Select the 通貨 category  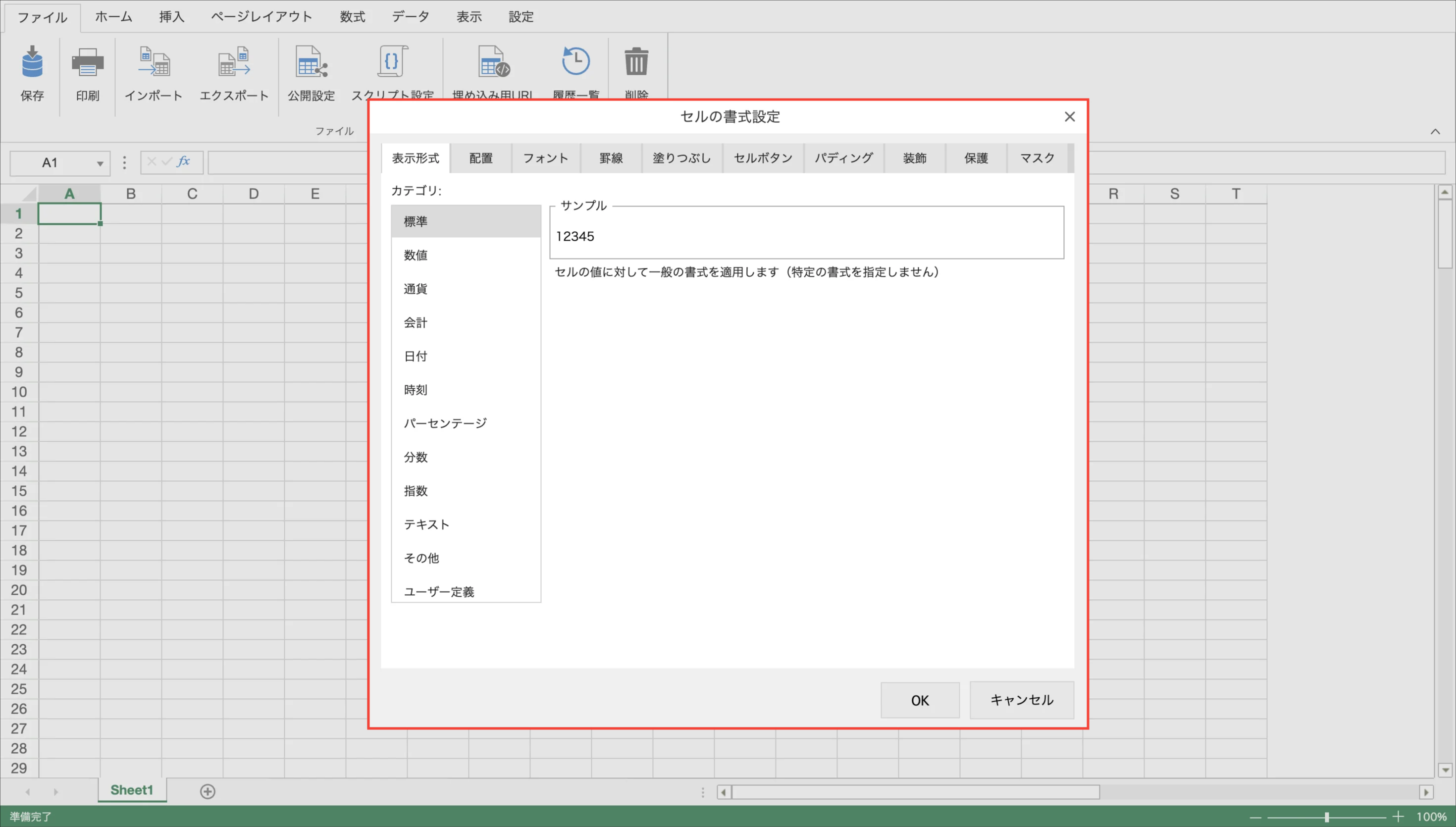point(416,289)
